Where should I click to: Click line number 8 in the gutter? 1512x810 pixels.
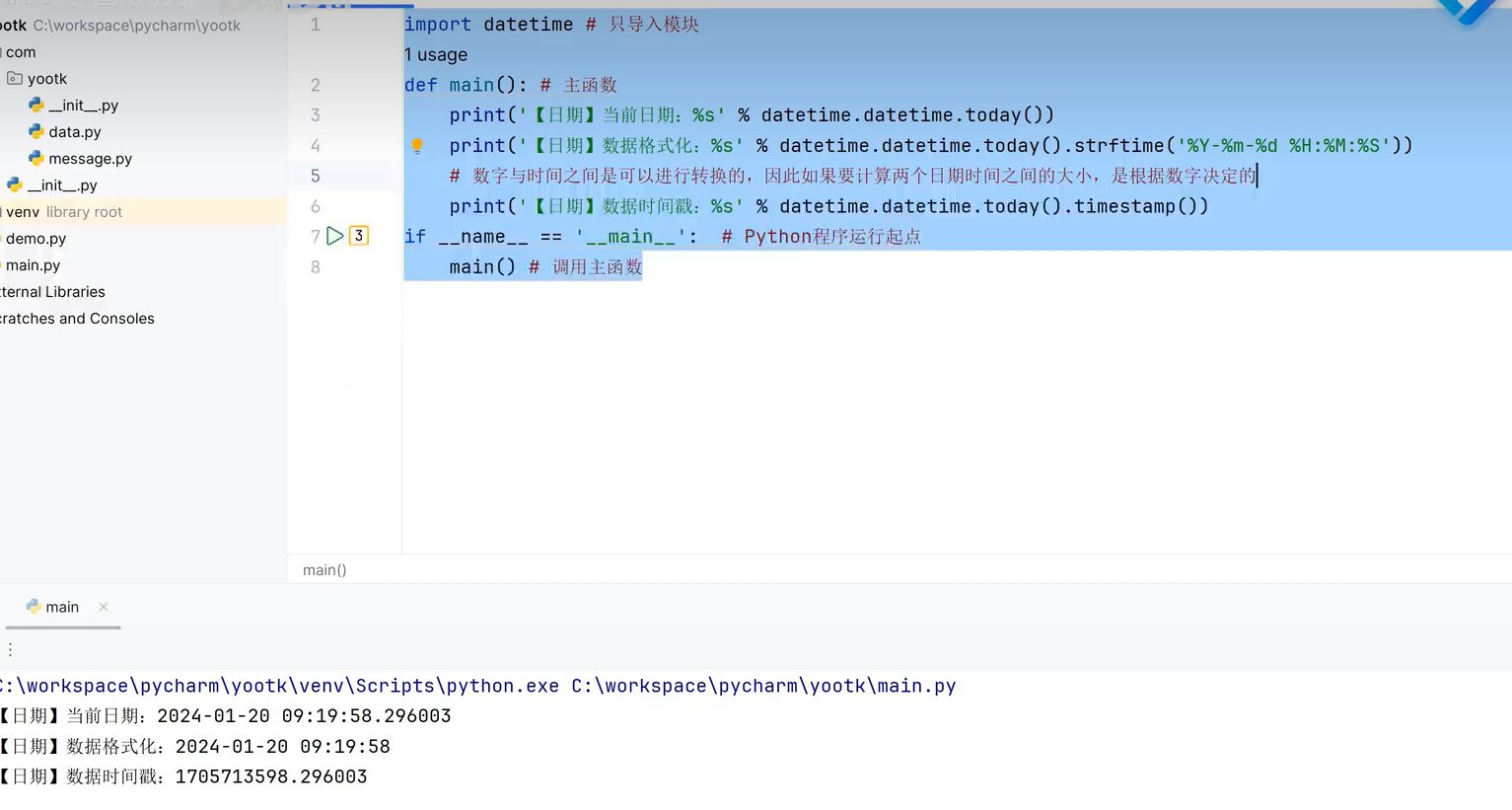[x=316, y=266]
